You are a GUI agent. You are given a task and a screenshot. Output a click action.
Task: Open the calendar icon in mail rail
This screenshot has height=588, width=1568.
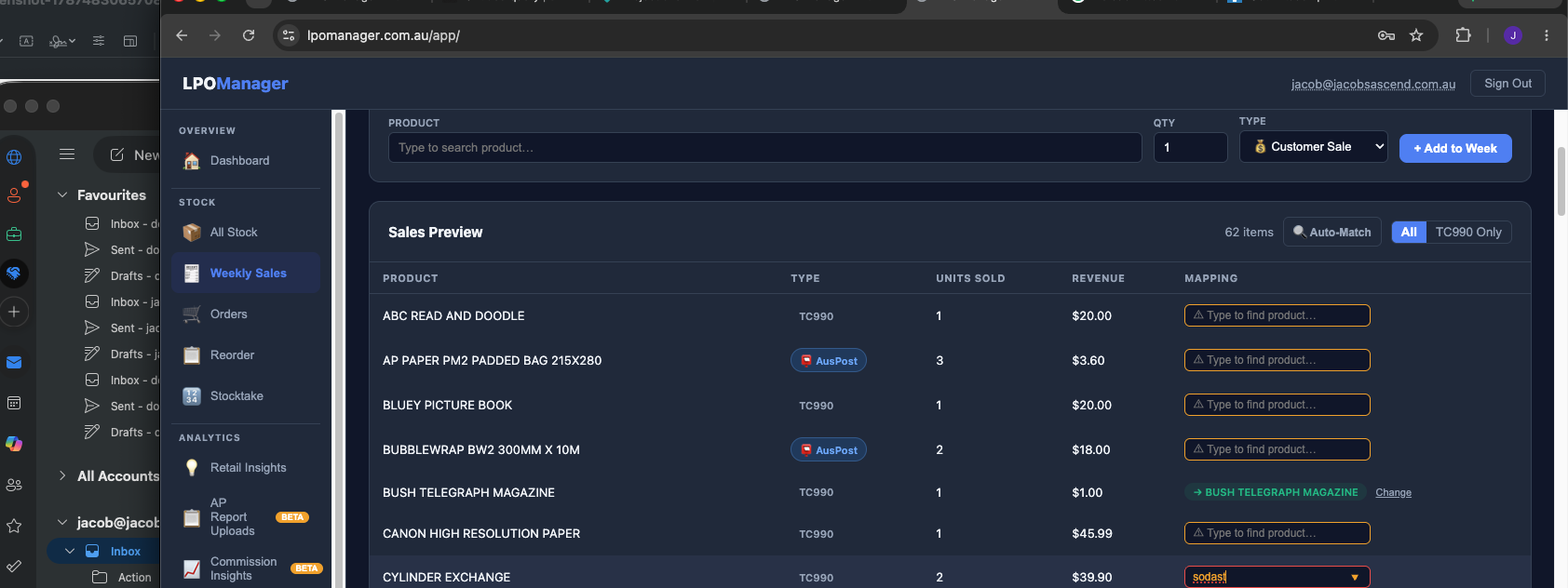tap(14, 403)
